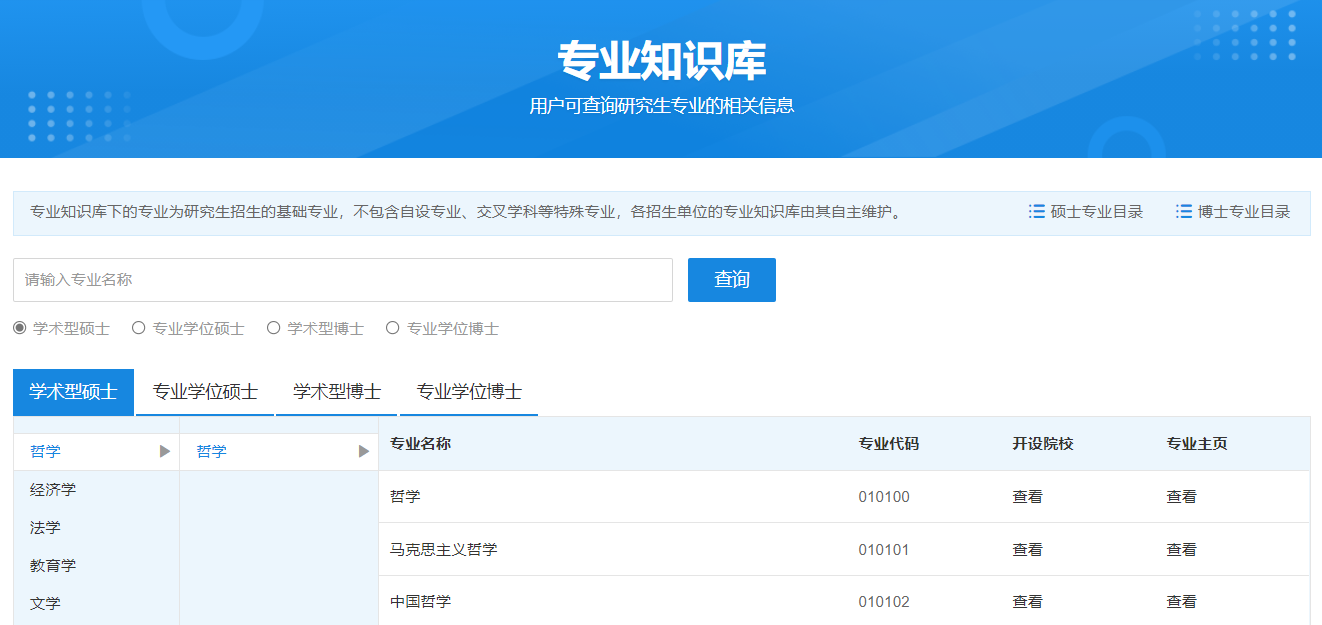
Task: Click the arrow icon next to 哲学 category
Action: (163, 451)
